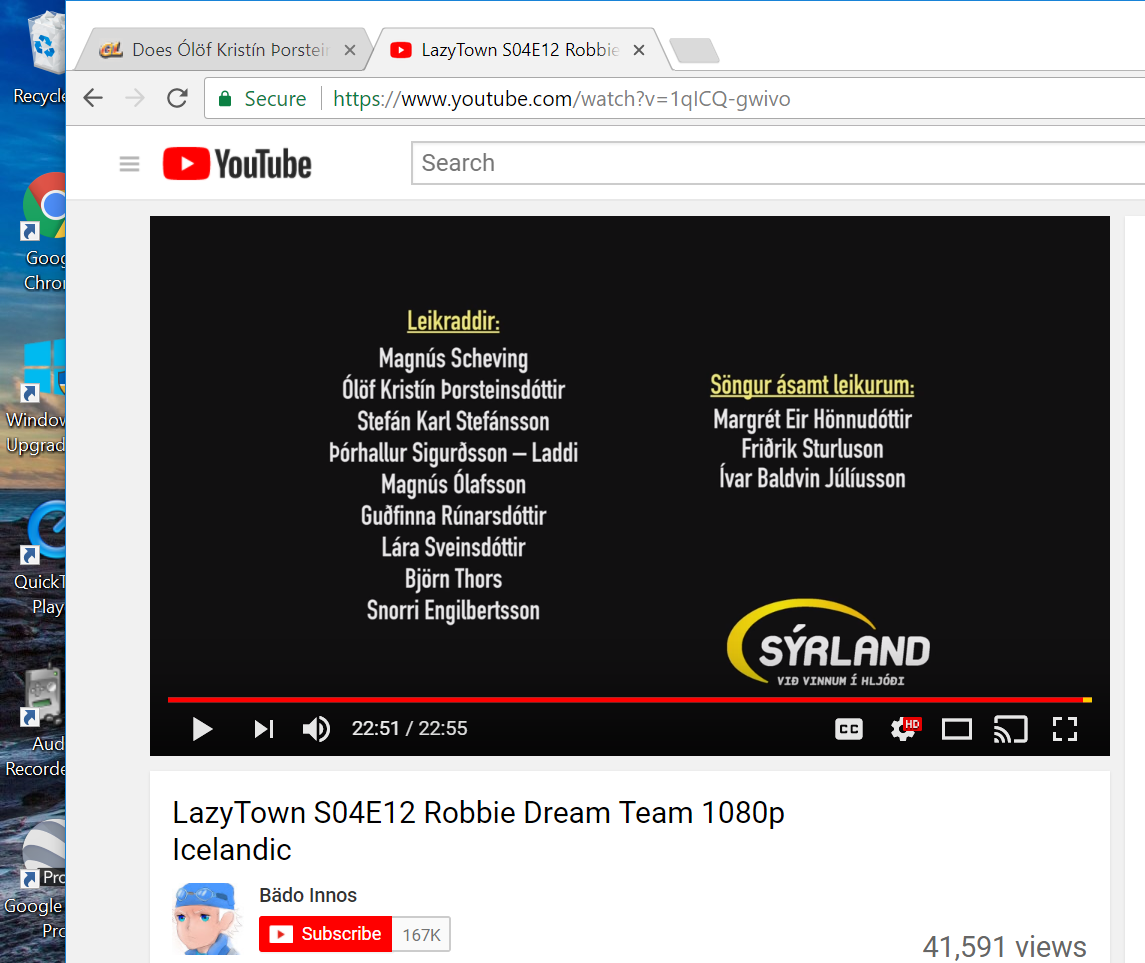The width and height of the screenshot is (1145, 963).
Task: Open the YouTube hamburger guide menu
Action: (x=130, y=164)
